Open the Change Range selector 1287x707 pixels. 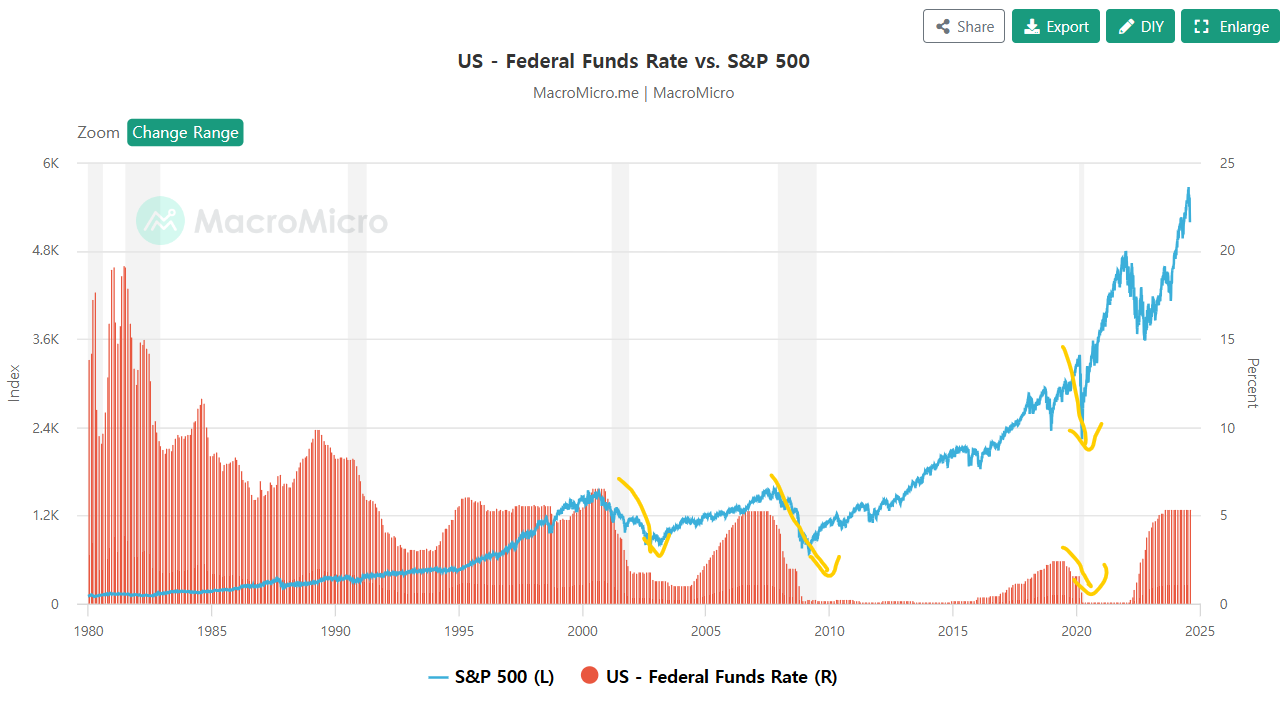(x=185, y=133)
